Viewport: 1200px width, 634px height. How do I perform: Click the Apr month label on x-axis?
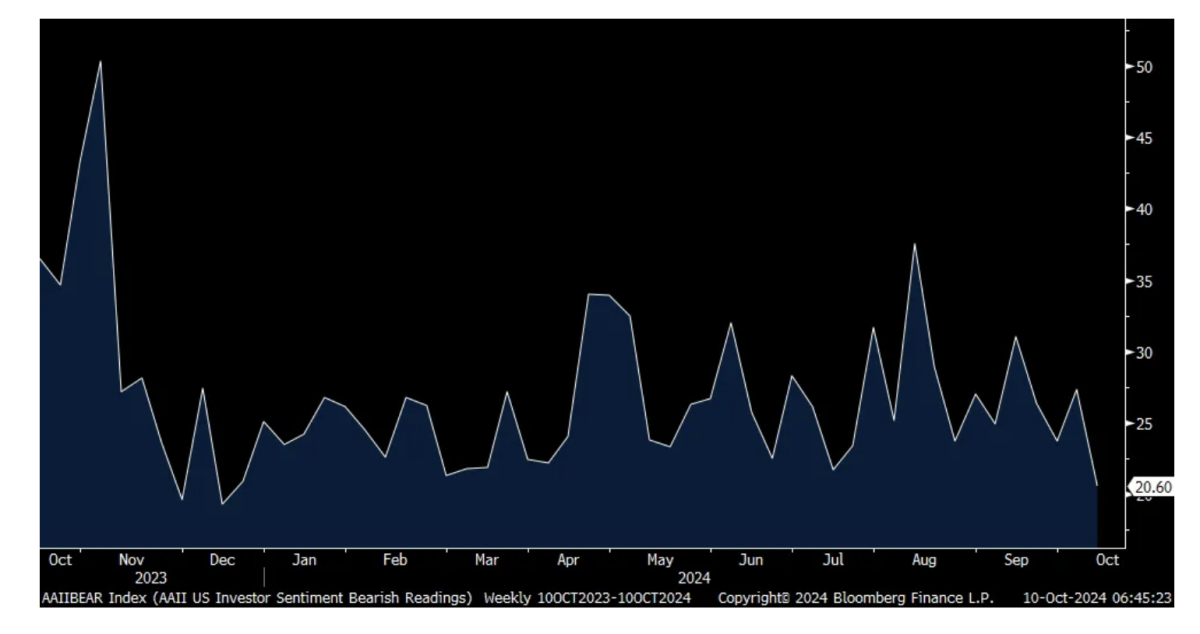[x=569, y=560]
